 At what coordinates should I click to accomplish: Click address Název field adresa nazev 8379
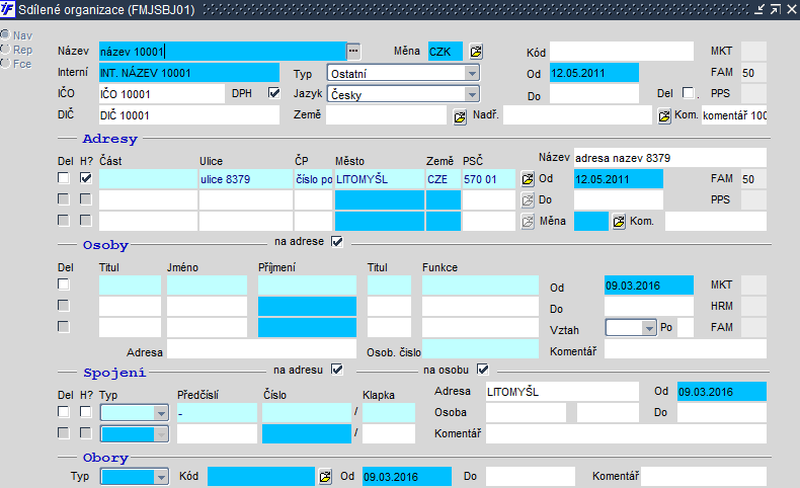(670, 158)
